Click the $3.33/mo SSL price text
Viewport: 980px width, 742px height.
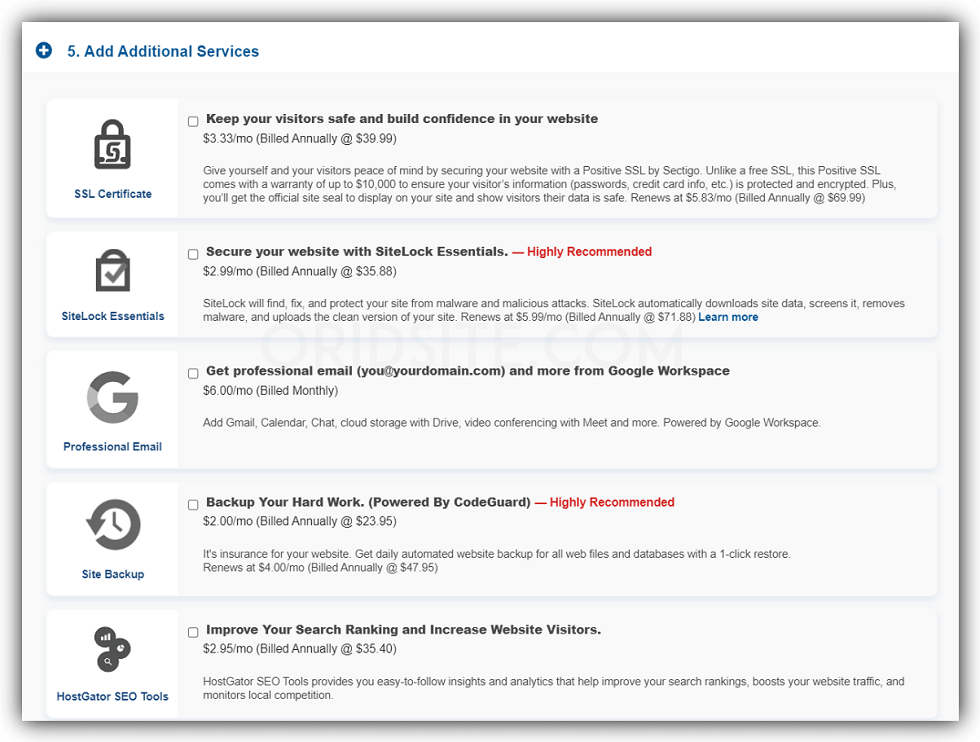(x=299, y=138)
